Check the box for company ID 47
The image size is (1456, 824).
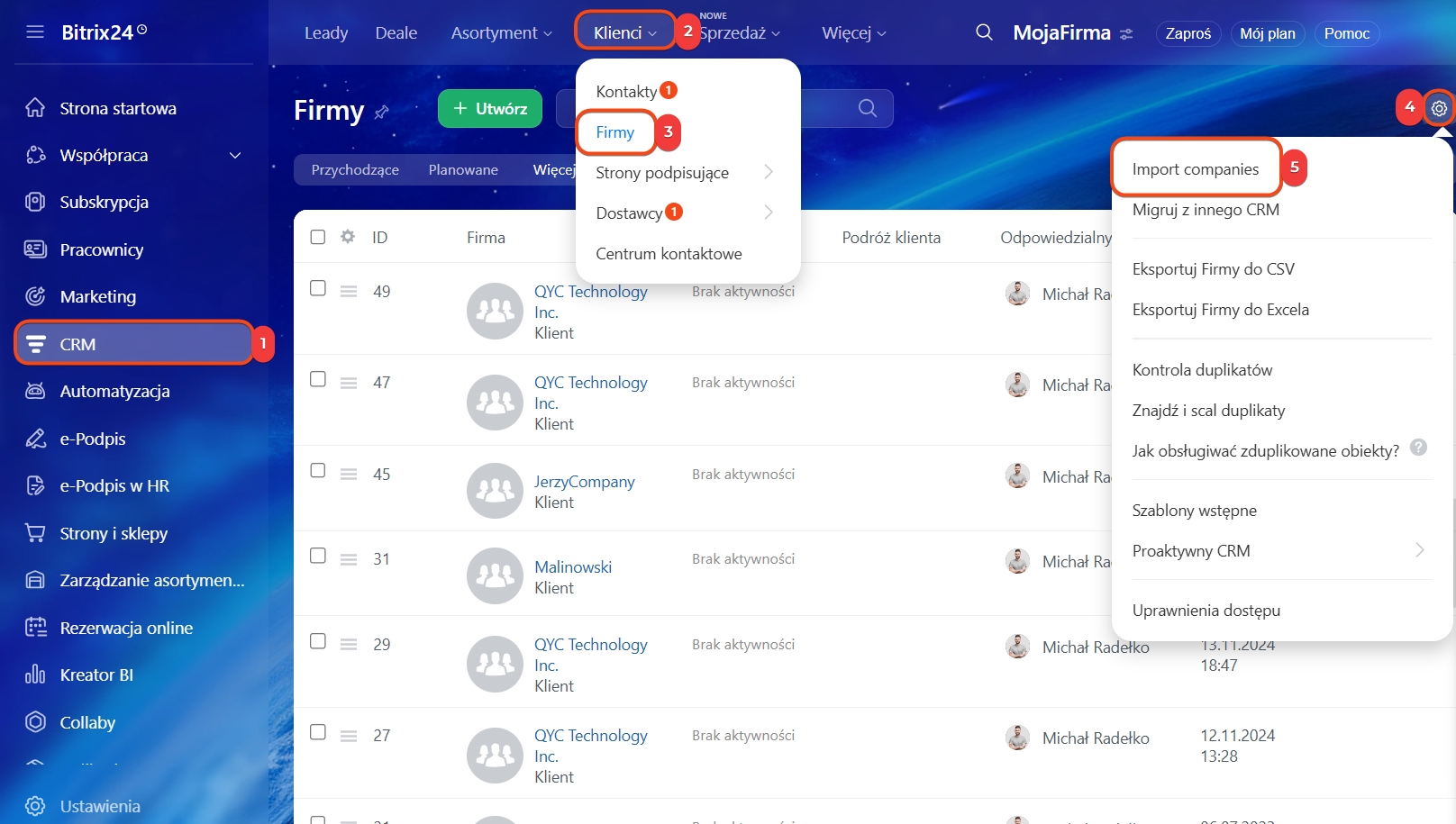pyautogui.click(x=318, y=379)
